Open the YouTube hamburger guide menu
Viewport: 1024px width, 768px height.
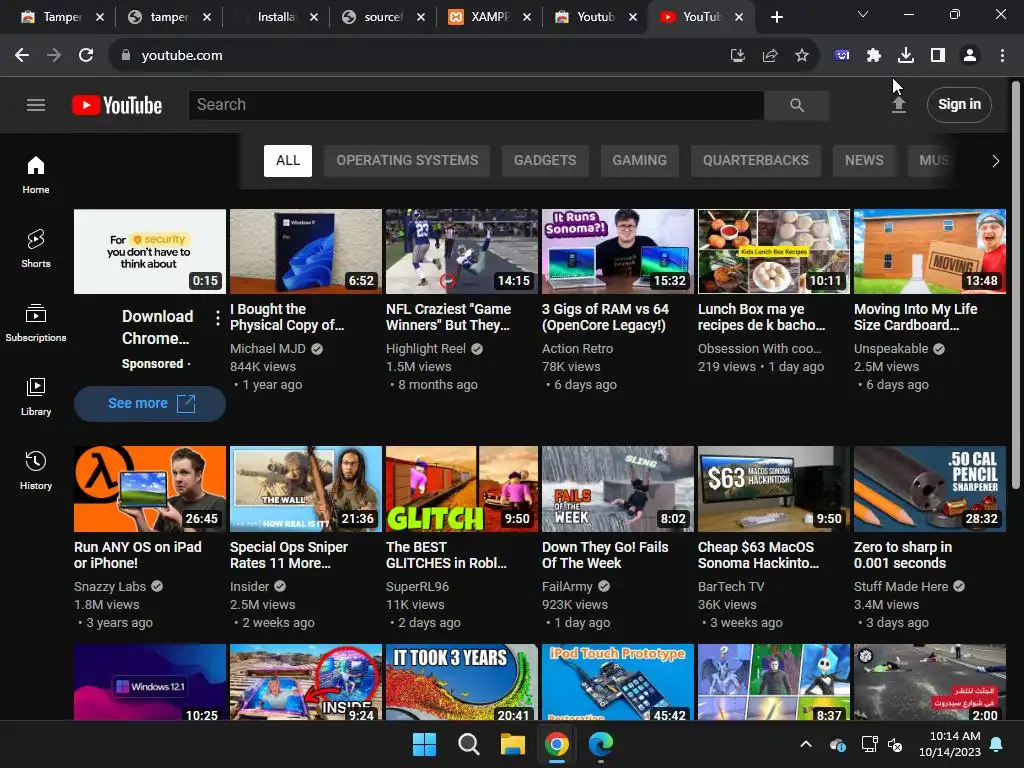click(36, 104)
